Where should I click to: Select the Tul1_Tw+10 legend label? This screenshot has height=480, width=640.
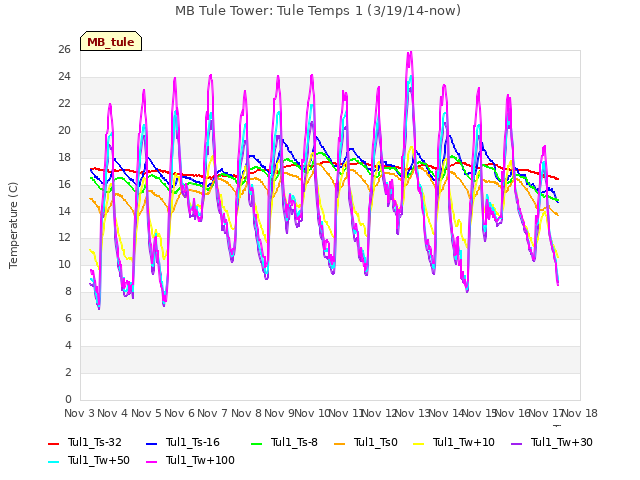[x=464, y=442]
